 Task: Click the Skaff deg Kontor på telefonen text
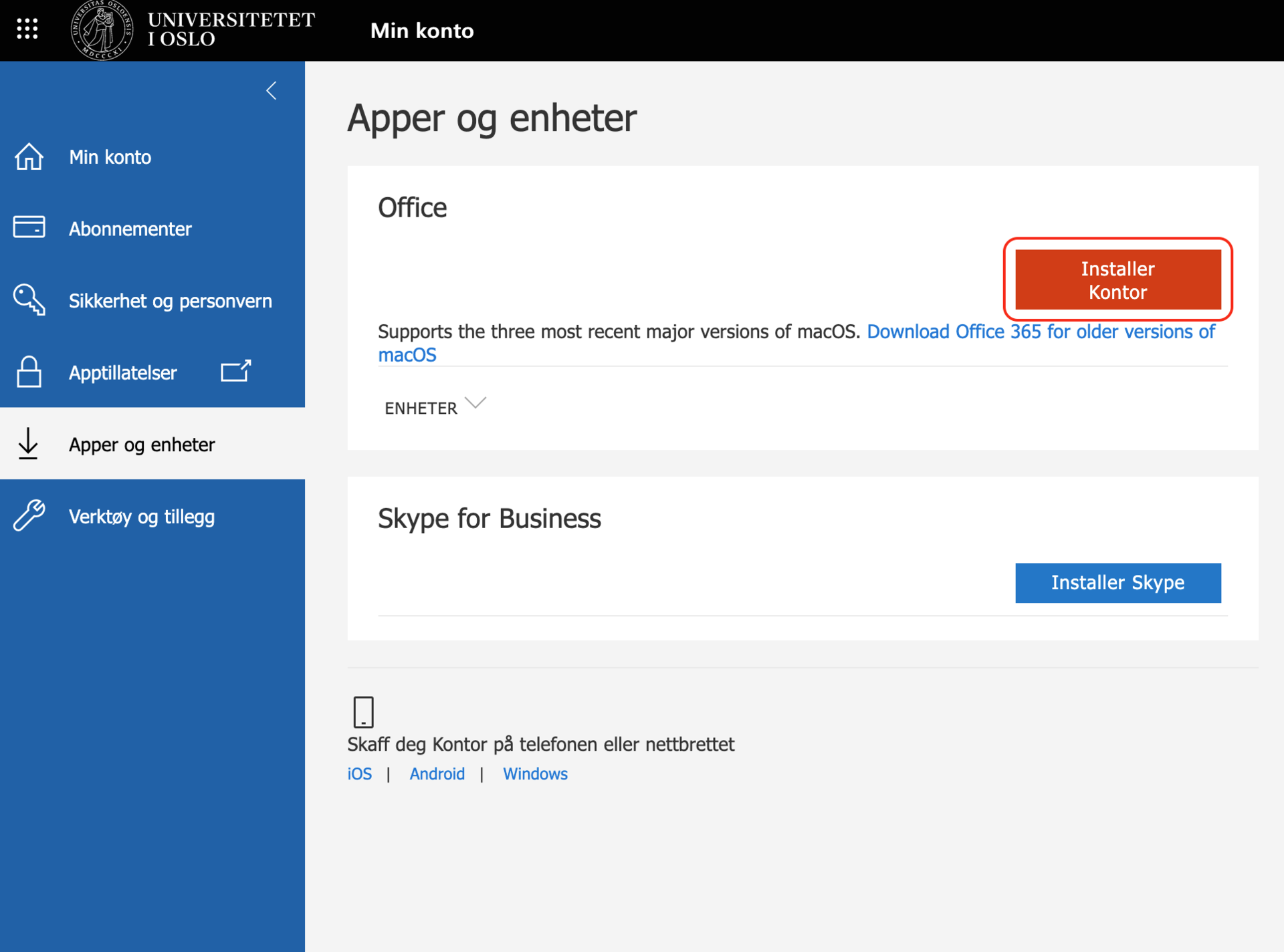point(540,744)
